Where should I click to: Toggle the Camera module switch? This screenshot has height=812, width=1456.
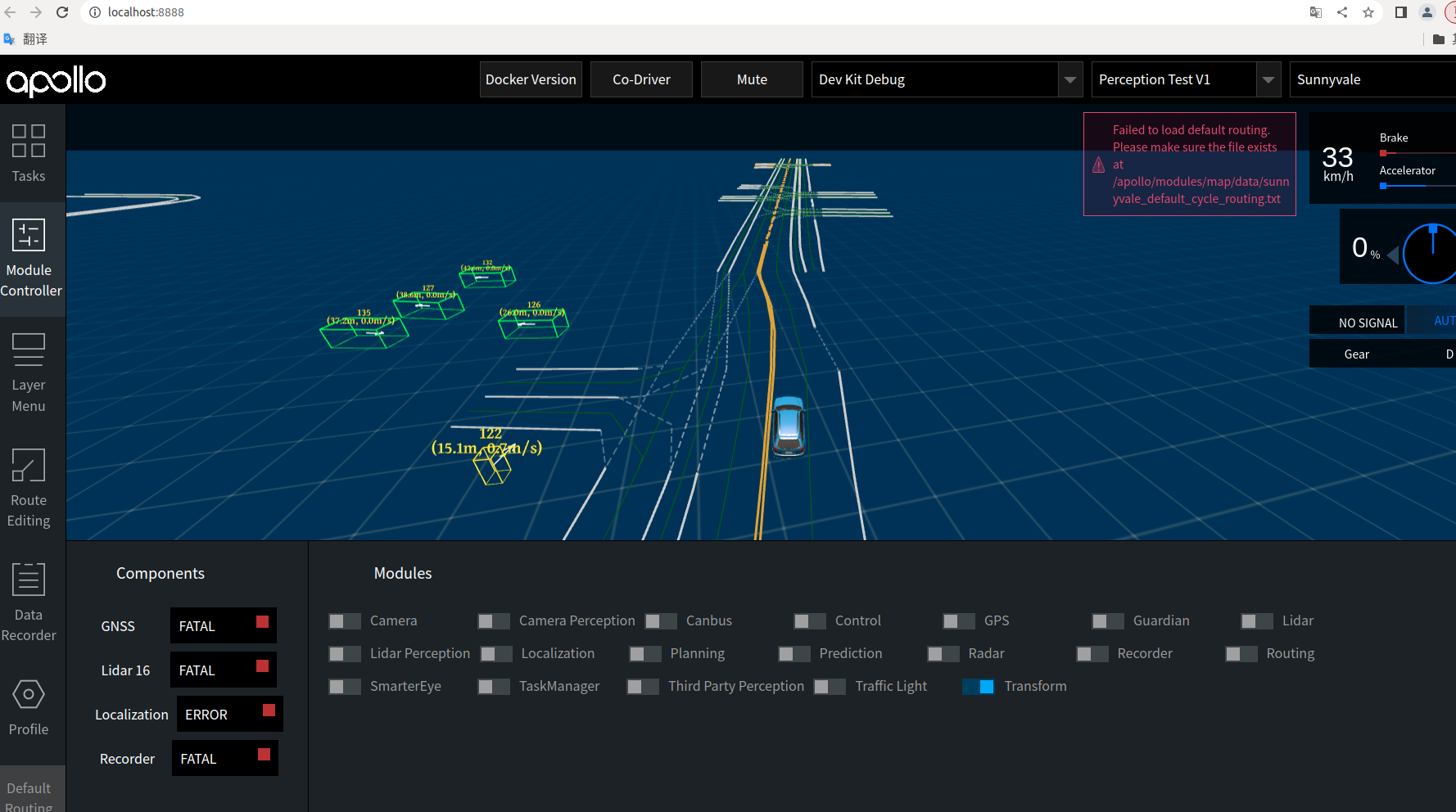click(345, 621)
